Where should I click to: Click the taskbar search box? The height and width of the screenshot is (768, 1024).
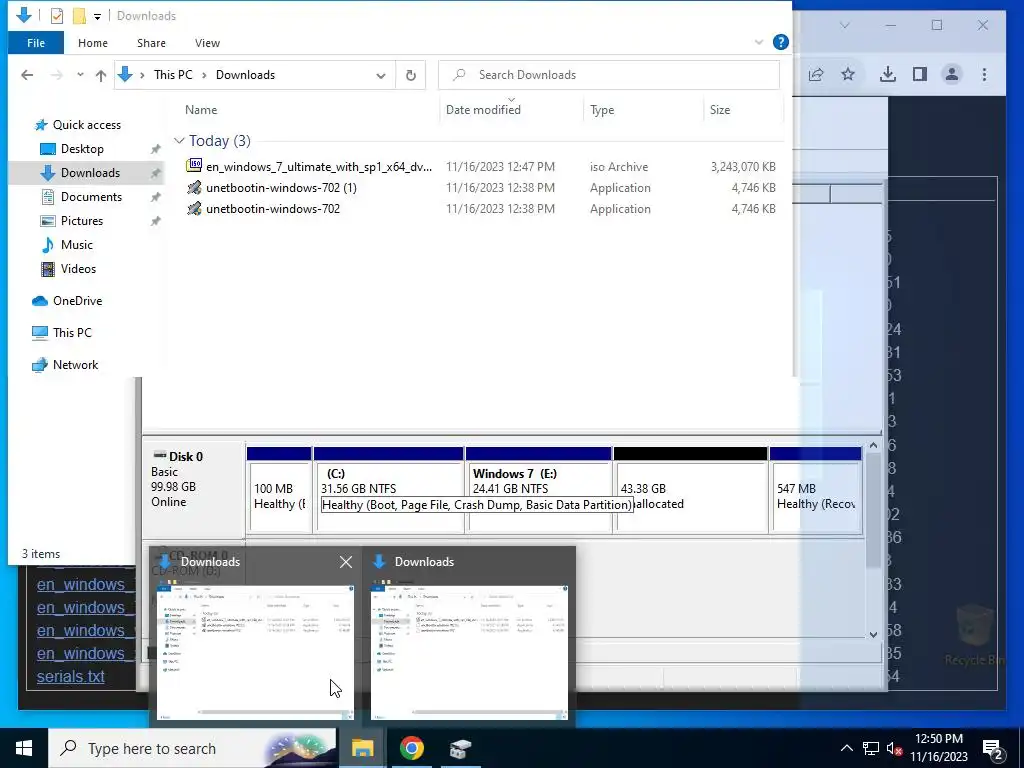coord(192,748)
